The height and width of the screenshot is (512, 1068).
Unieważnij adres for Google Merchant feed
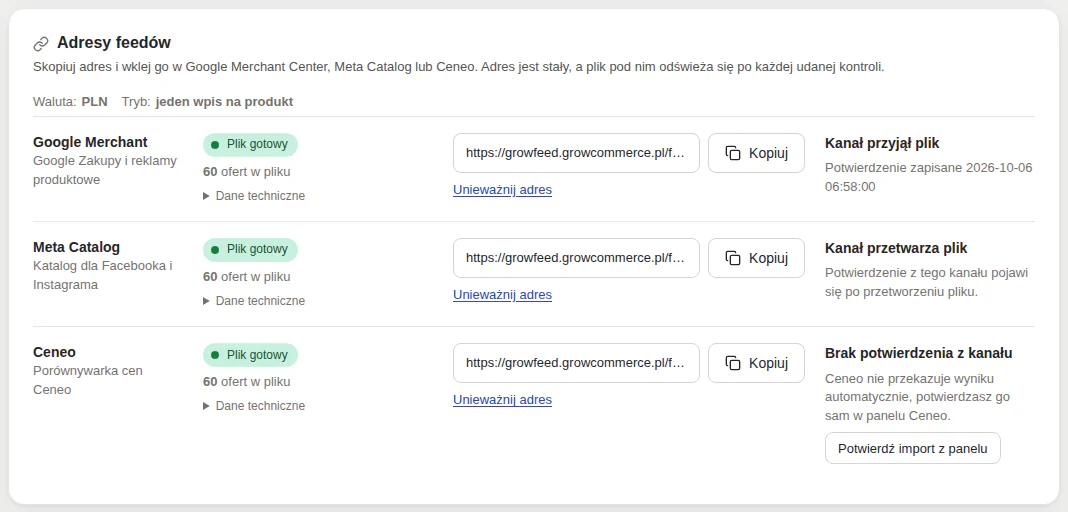502,190
